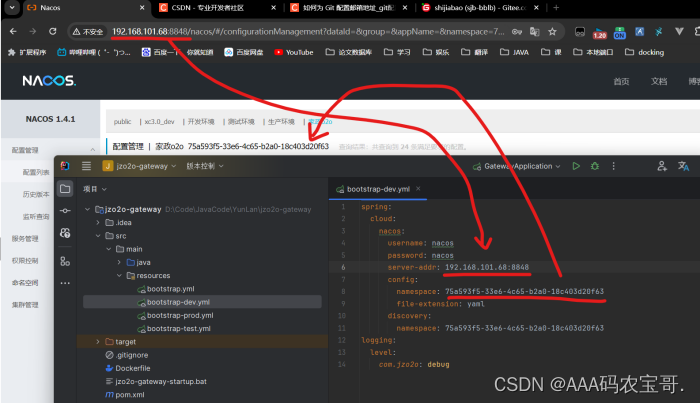The image size is (700, 404).
Task: Open the translate page icon
Action: click(534, 32)
